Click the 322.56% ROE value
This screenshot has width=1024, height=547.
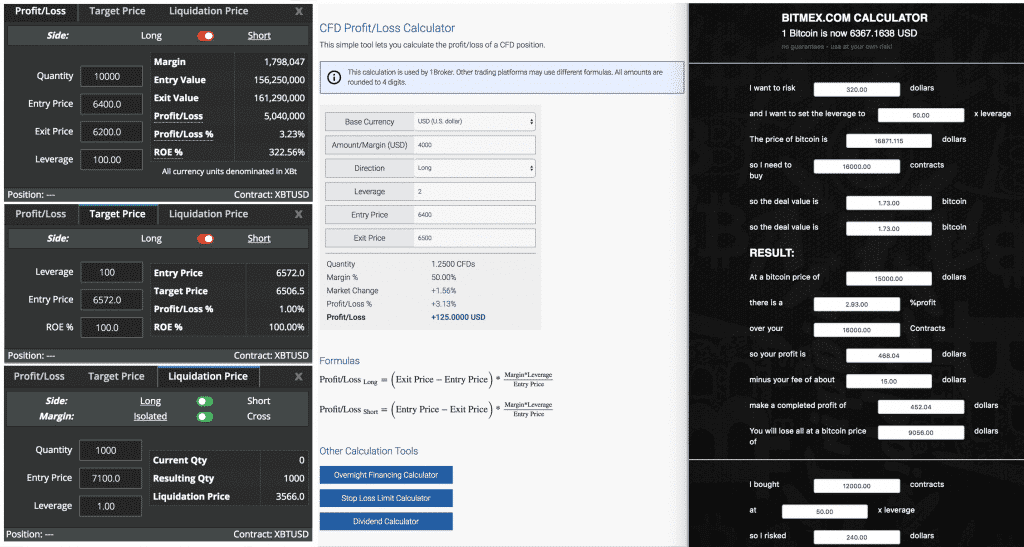(x=287, y=152)
